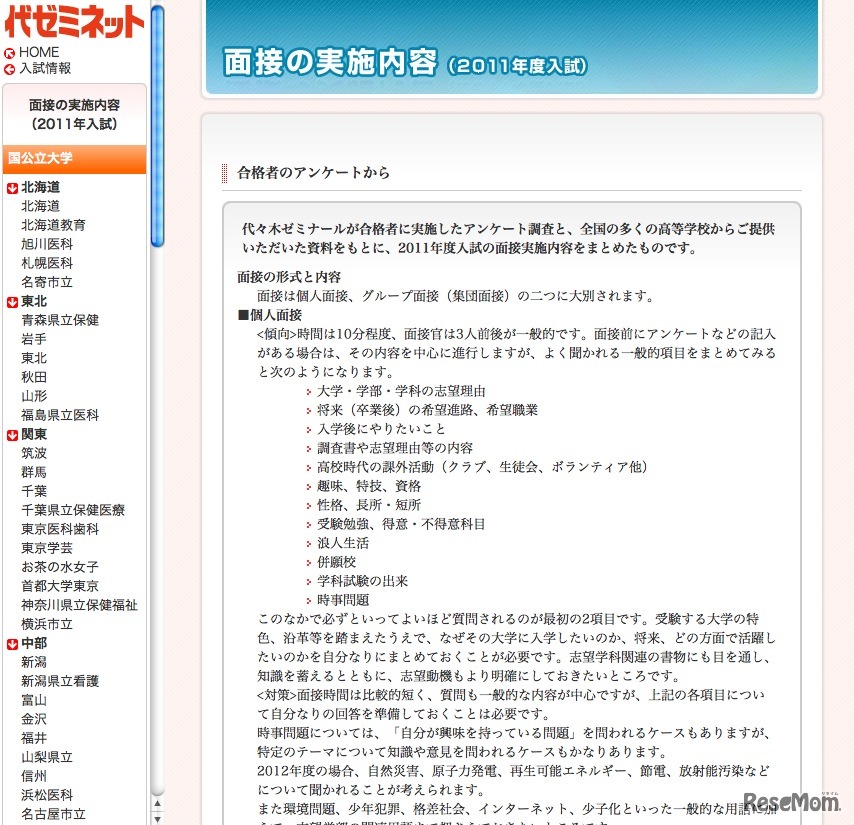Expand the 関東 region section
Image resolution: width=854 pixels, height=825 pixels.
pos(32,433)
